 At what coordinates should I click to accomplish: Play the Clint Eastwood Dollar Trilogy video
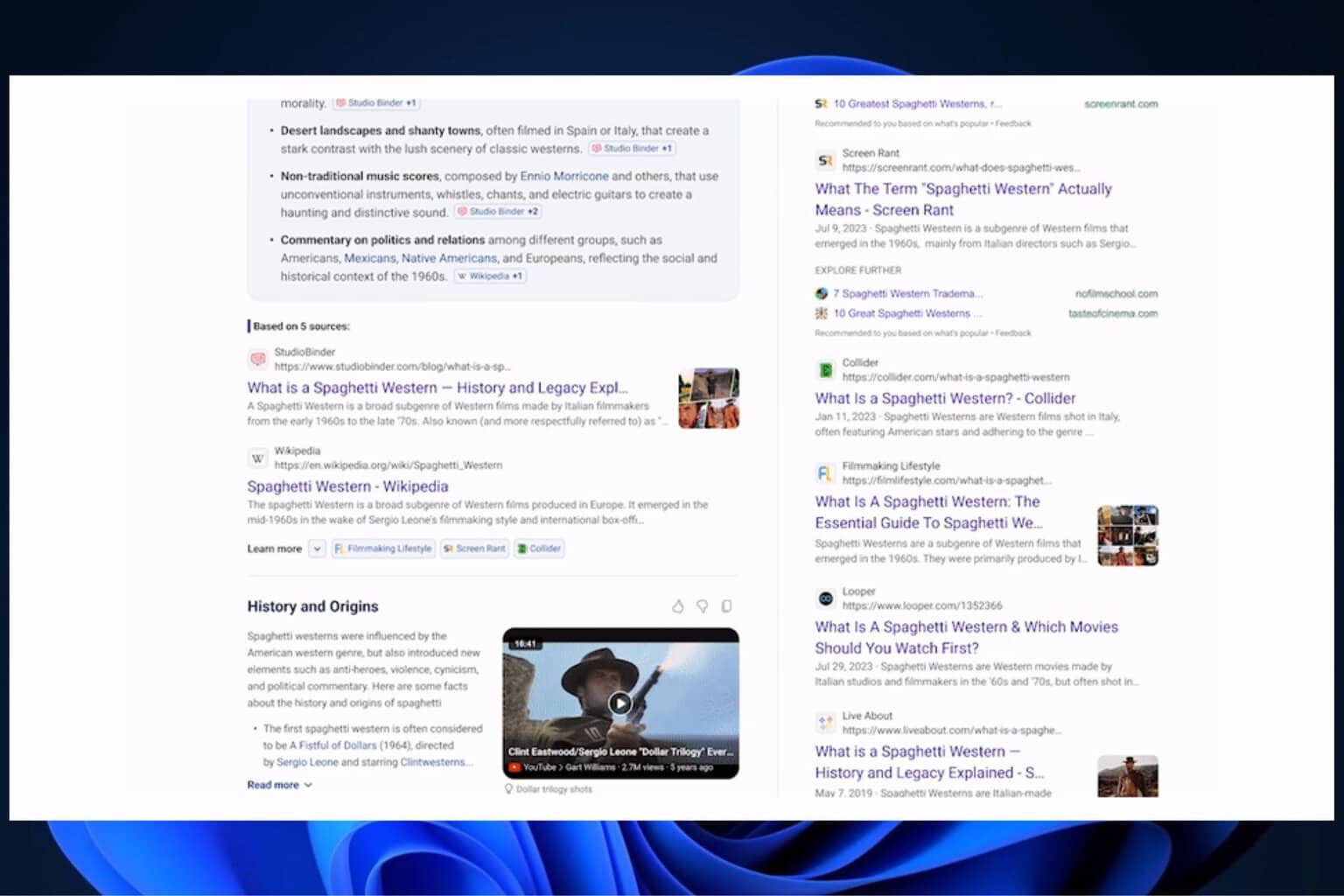coord(620,703)
